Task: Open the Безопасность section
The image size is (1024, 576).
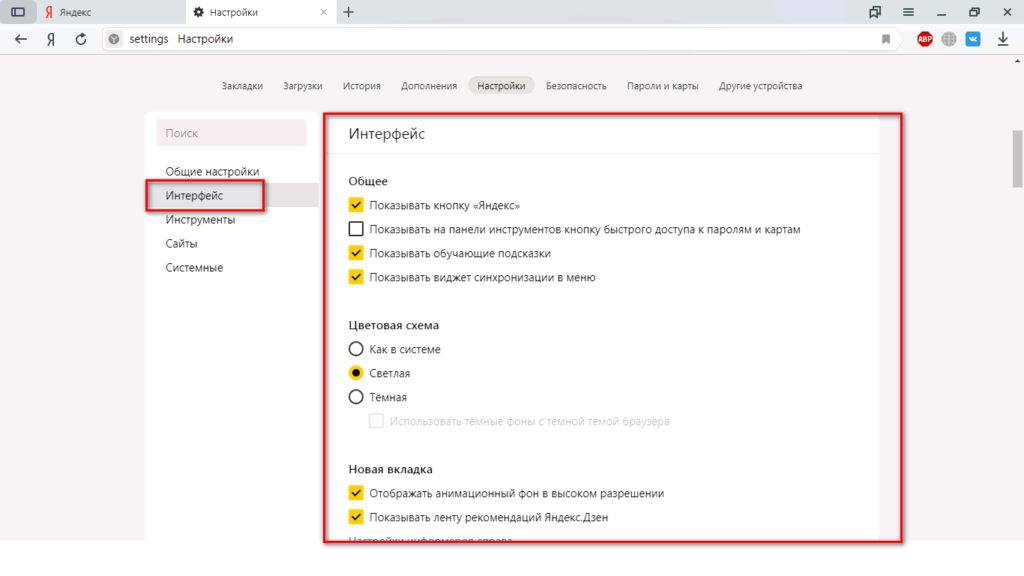Action: coord(576,86)
